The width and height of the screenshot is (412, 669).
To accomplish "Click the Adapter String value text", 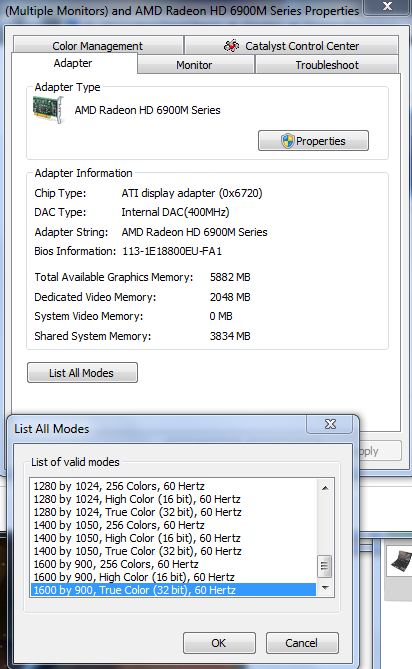I will (x=194, y=232).
